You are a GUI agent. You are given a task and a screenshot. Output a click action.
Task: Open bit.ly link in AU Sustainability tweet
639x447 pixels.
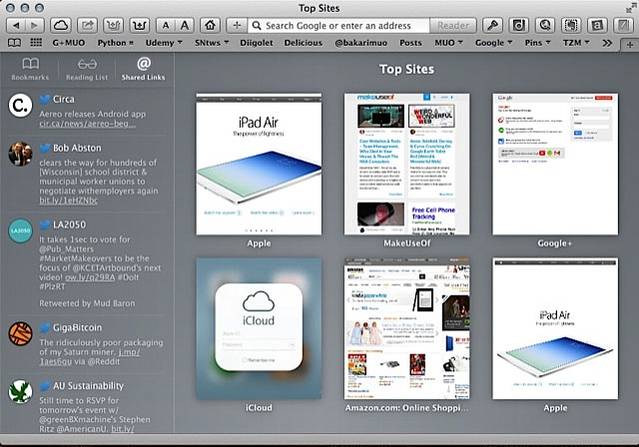point(122,429)
